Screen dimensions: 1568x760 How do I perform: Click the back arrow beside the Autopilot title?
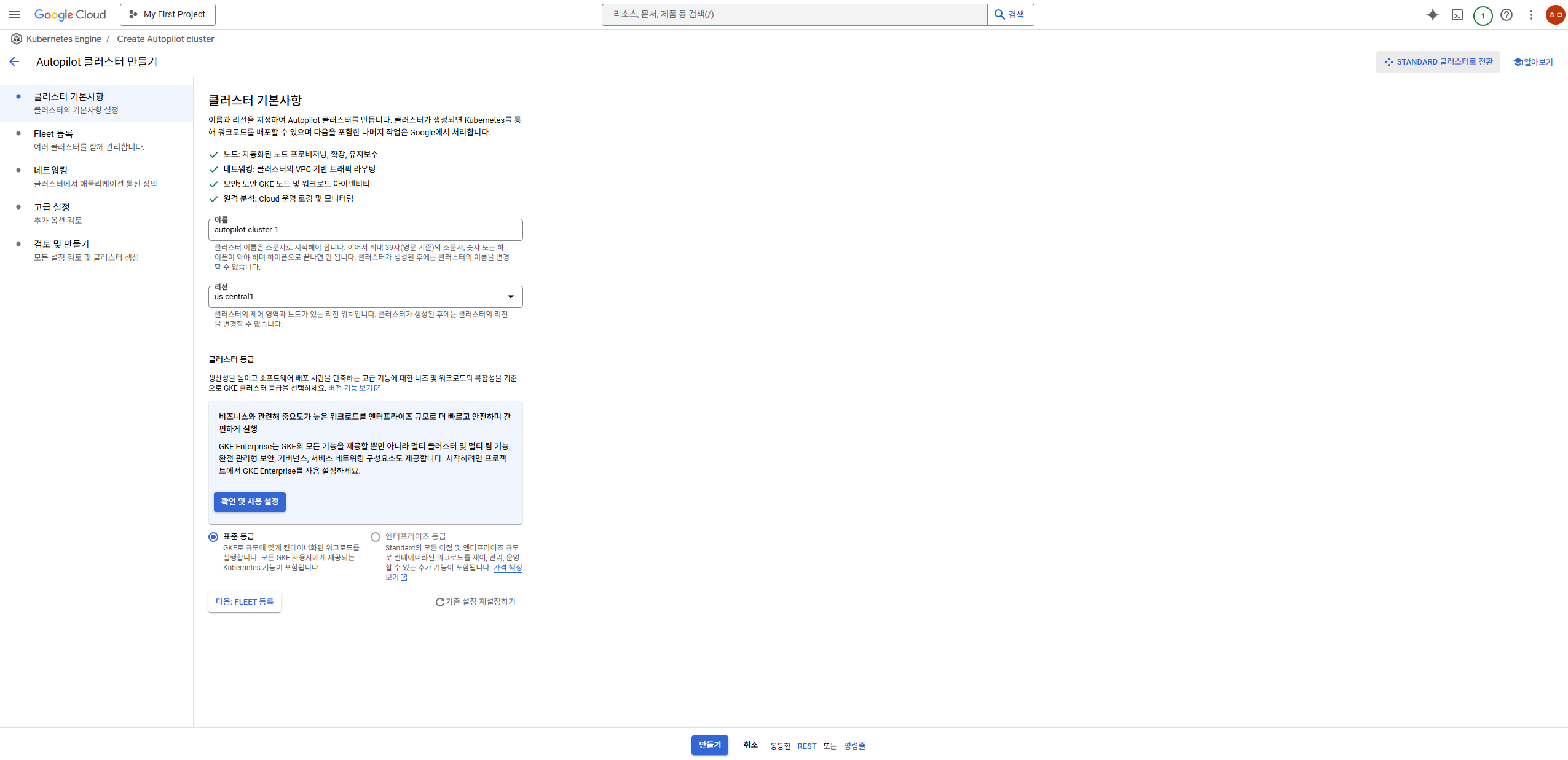(15, 61)
